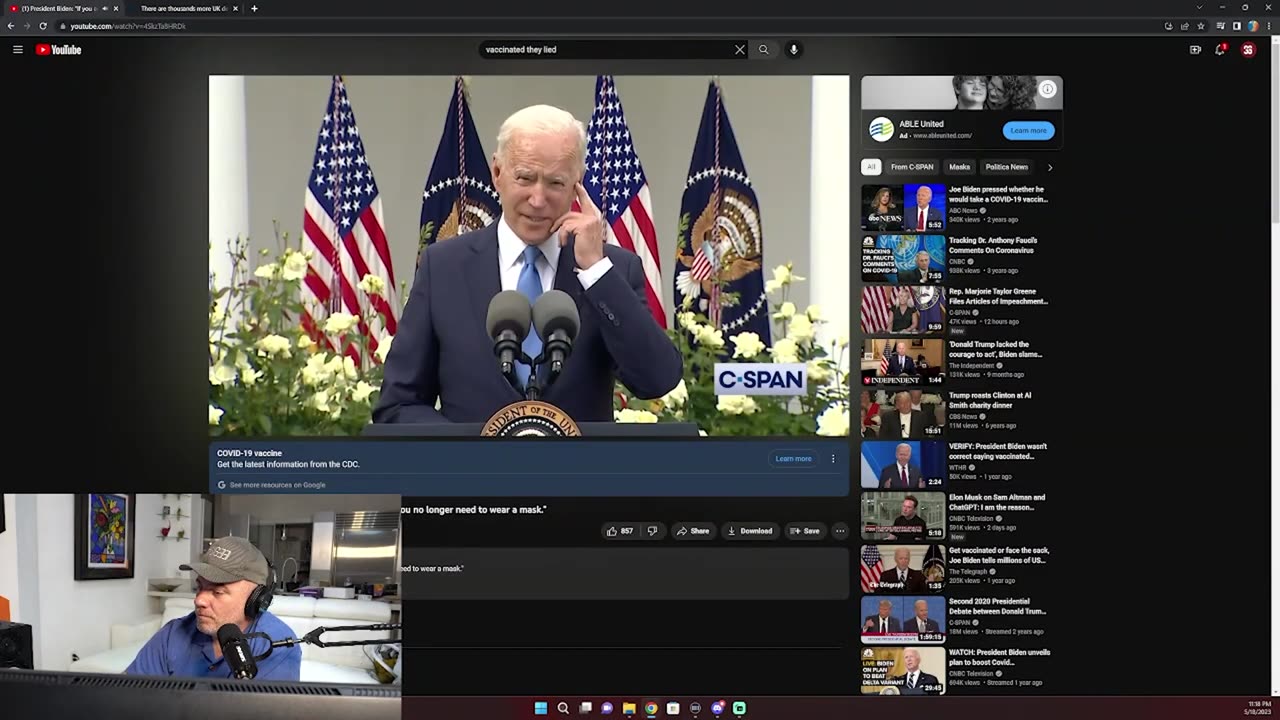Open the Windows Start menu
This screenshot has height=720, width=1280.
541,708
